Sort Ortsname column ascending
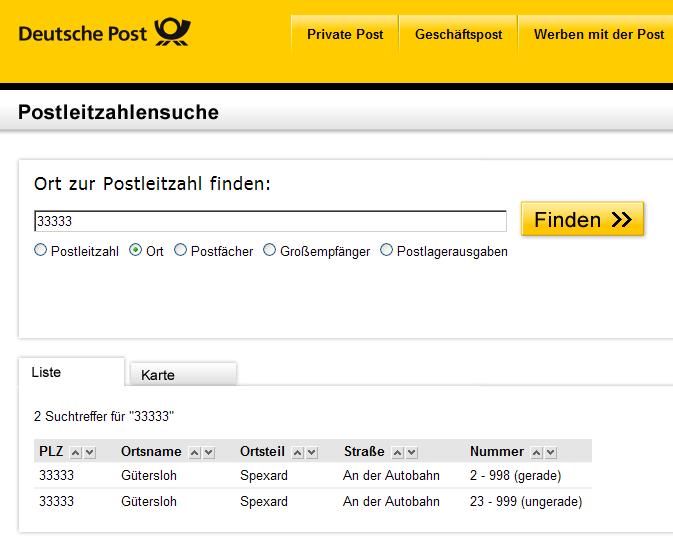 point(194,453)
